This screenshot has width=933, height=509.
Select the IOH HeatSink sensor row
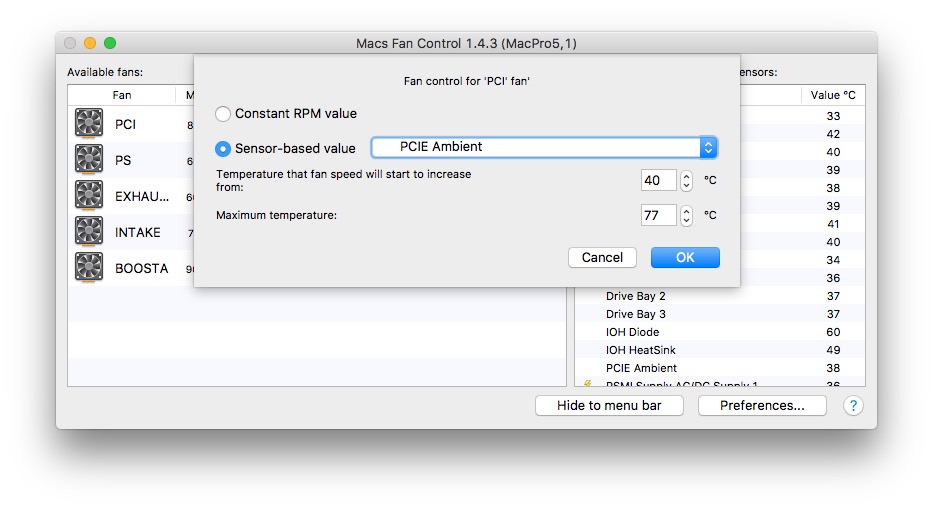coord(720,350)
